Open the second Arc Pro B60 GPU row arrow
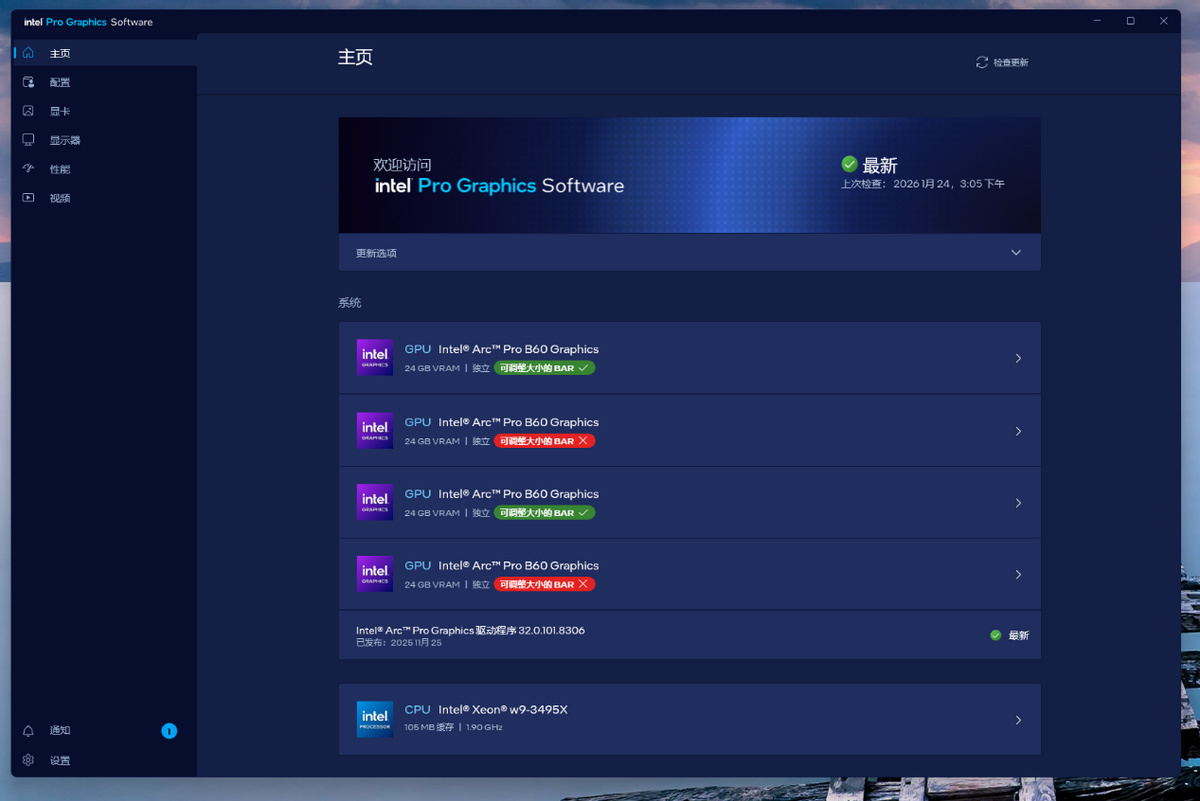Screen dimensions: 1200x801 (1018, 431)
